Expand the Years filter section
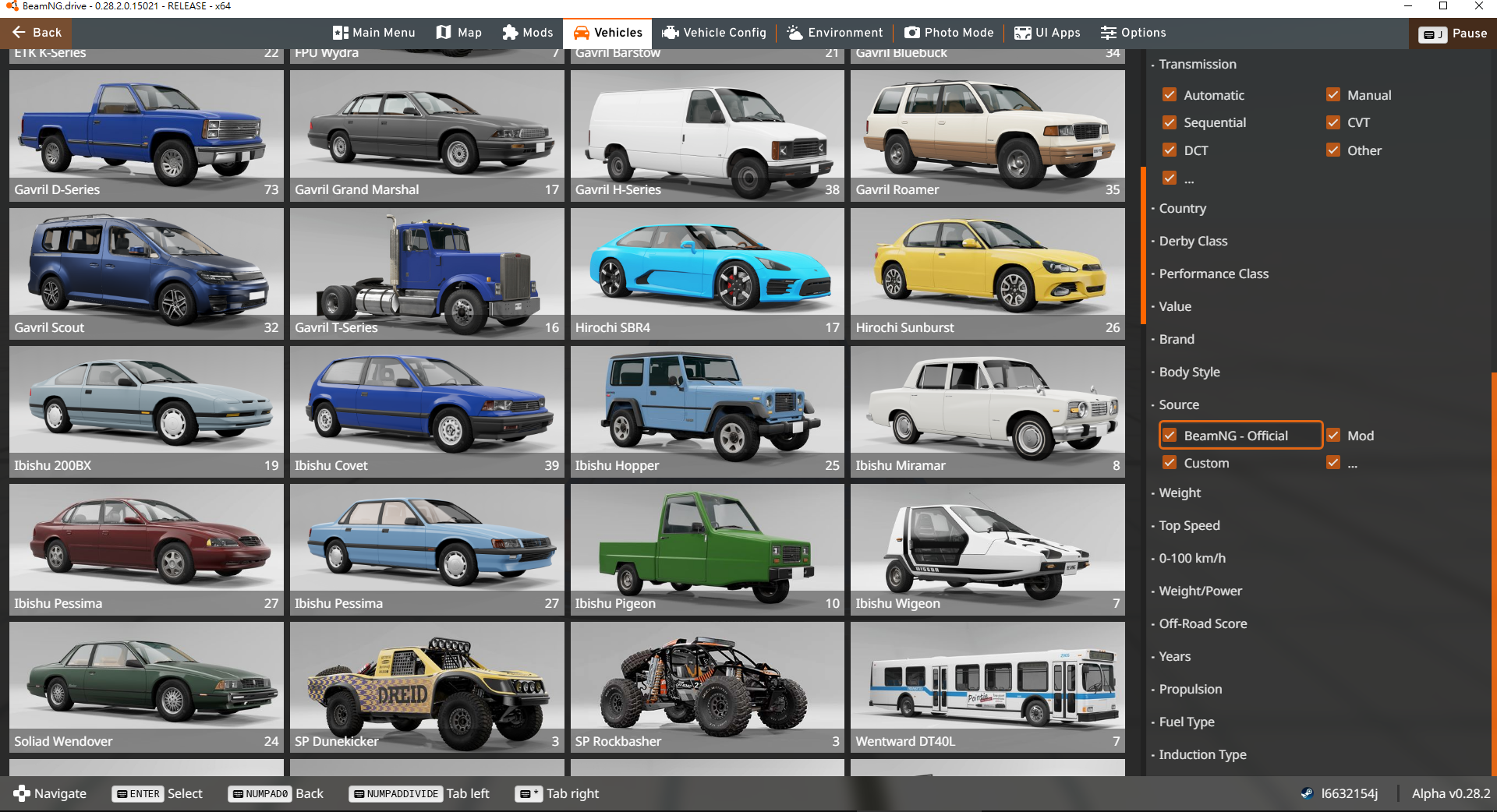Image resolution: width=1497 pixels, height=812 pixels. pos(1174,656)
